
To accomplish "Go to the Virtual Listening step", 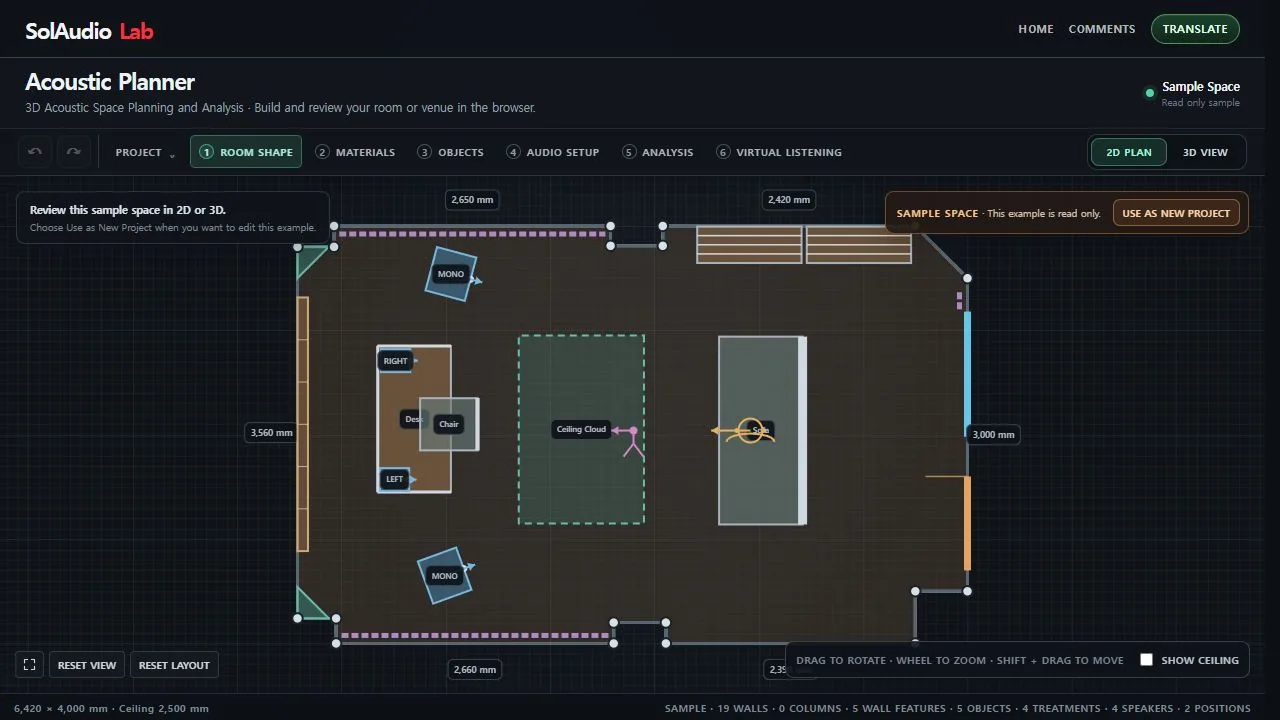I will point(779,152).
